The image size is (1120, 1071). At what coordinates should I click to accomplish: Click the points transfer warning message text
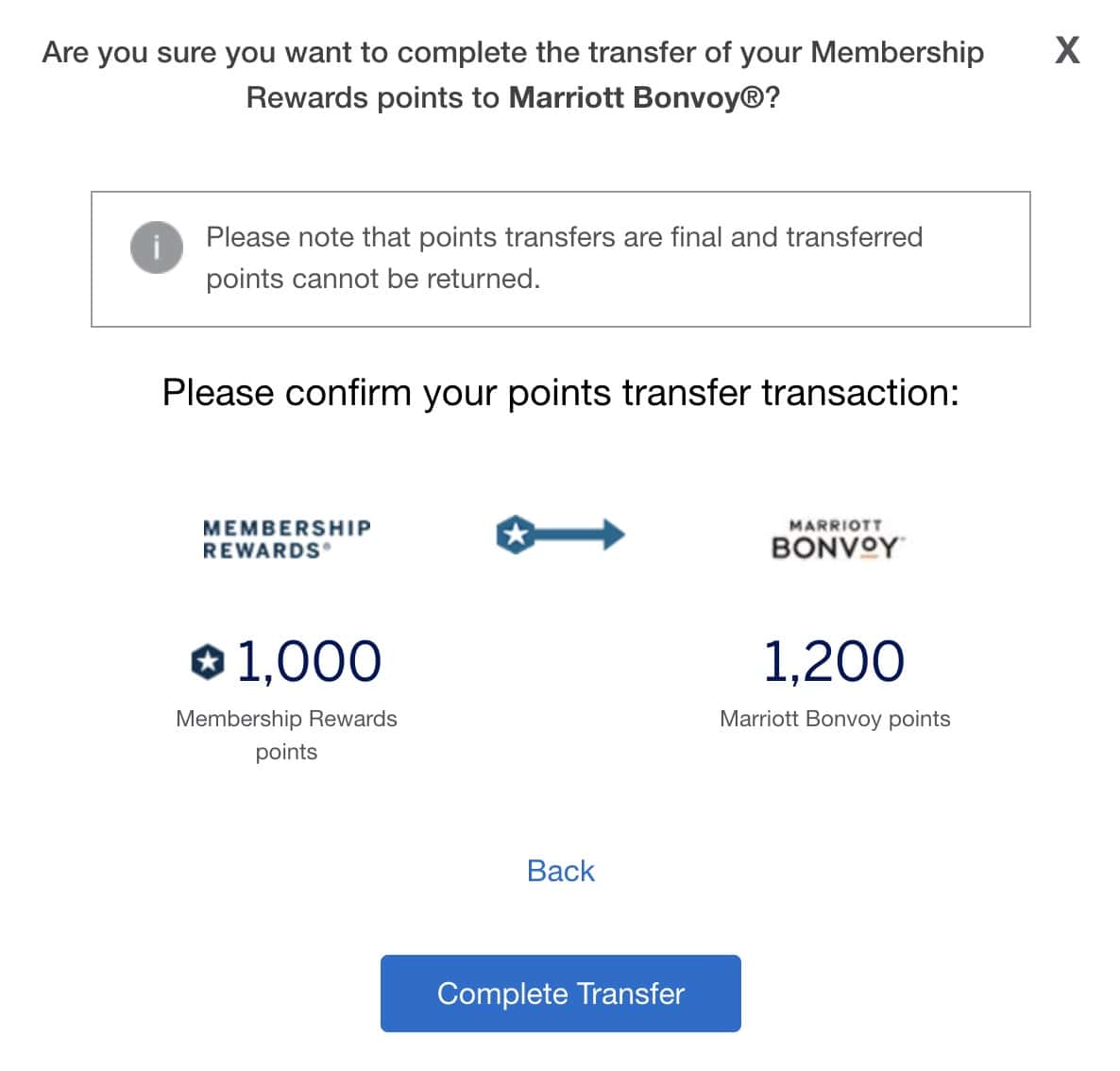564,257
